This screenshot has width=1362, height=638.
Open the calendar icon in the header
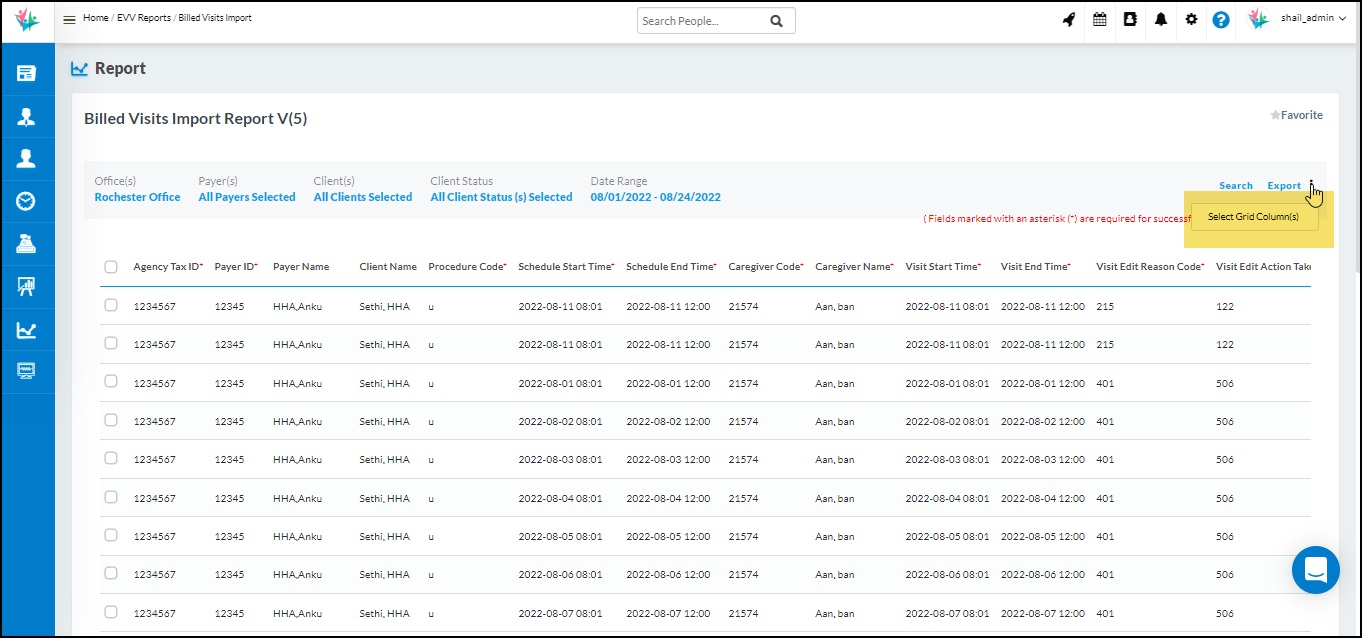tap(1100, 20)
